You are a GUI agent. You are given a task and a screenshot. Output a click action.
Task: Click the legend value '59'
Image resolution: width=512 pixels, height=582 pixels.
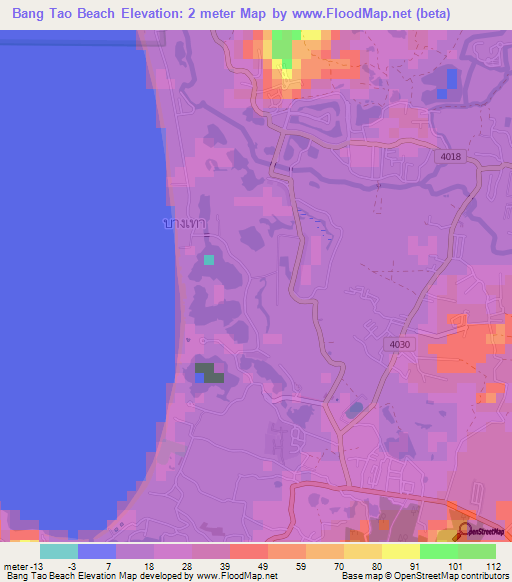301,567
